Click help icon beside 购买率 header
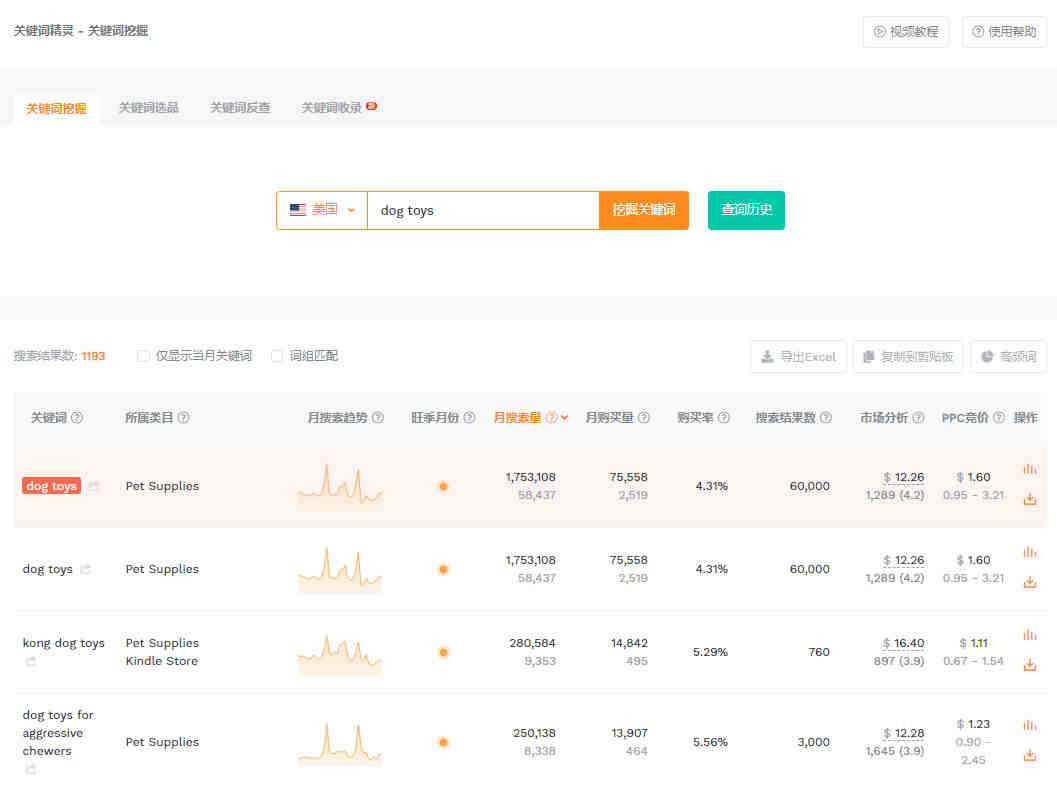The image size is (1057, 788). pos(724,418)
